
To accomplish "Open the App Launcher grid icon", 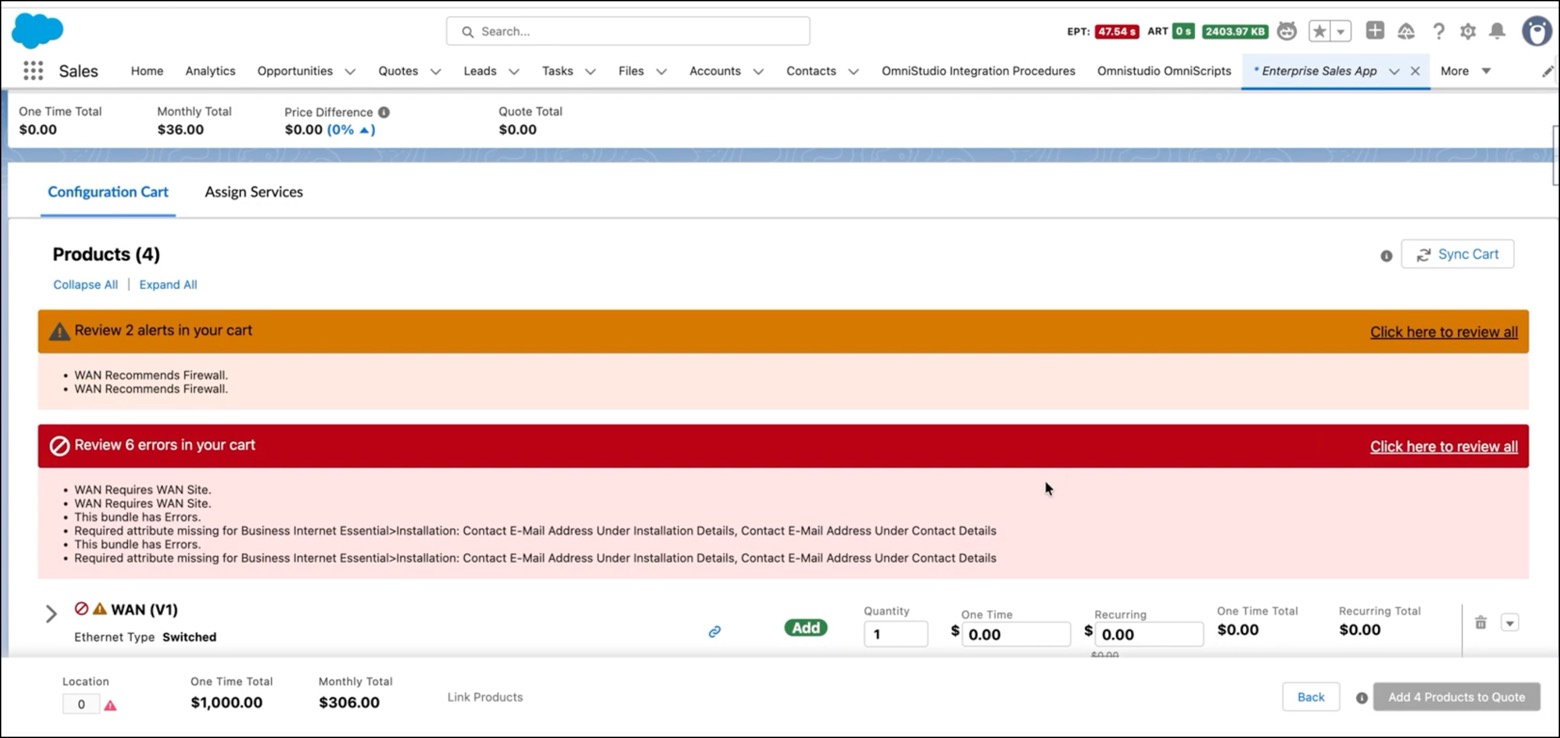I will 33,71.
